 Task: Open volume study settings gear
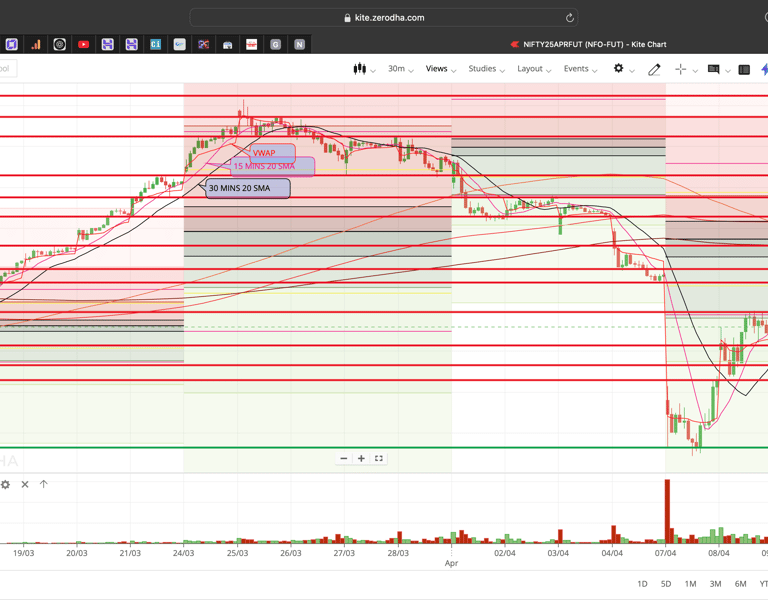tap(5, 484)
